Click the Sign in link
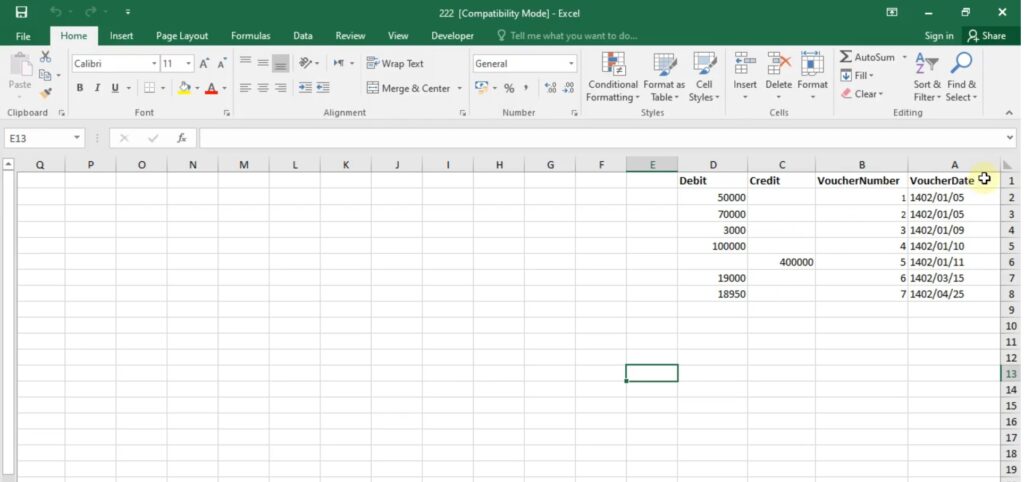1024x482 pixels. [x=939, y=36]
